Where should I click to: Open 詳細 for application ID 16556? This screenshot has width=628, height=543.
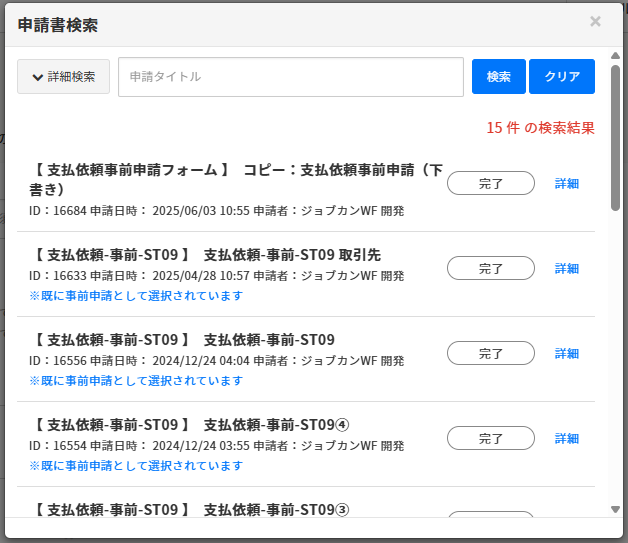(567, 353)
